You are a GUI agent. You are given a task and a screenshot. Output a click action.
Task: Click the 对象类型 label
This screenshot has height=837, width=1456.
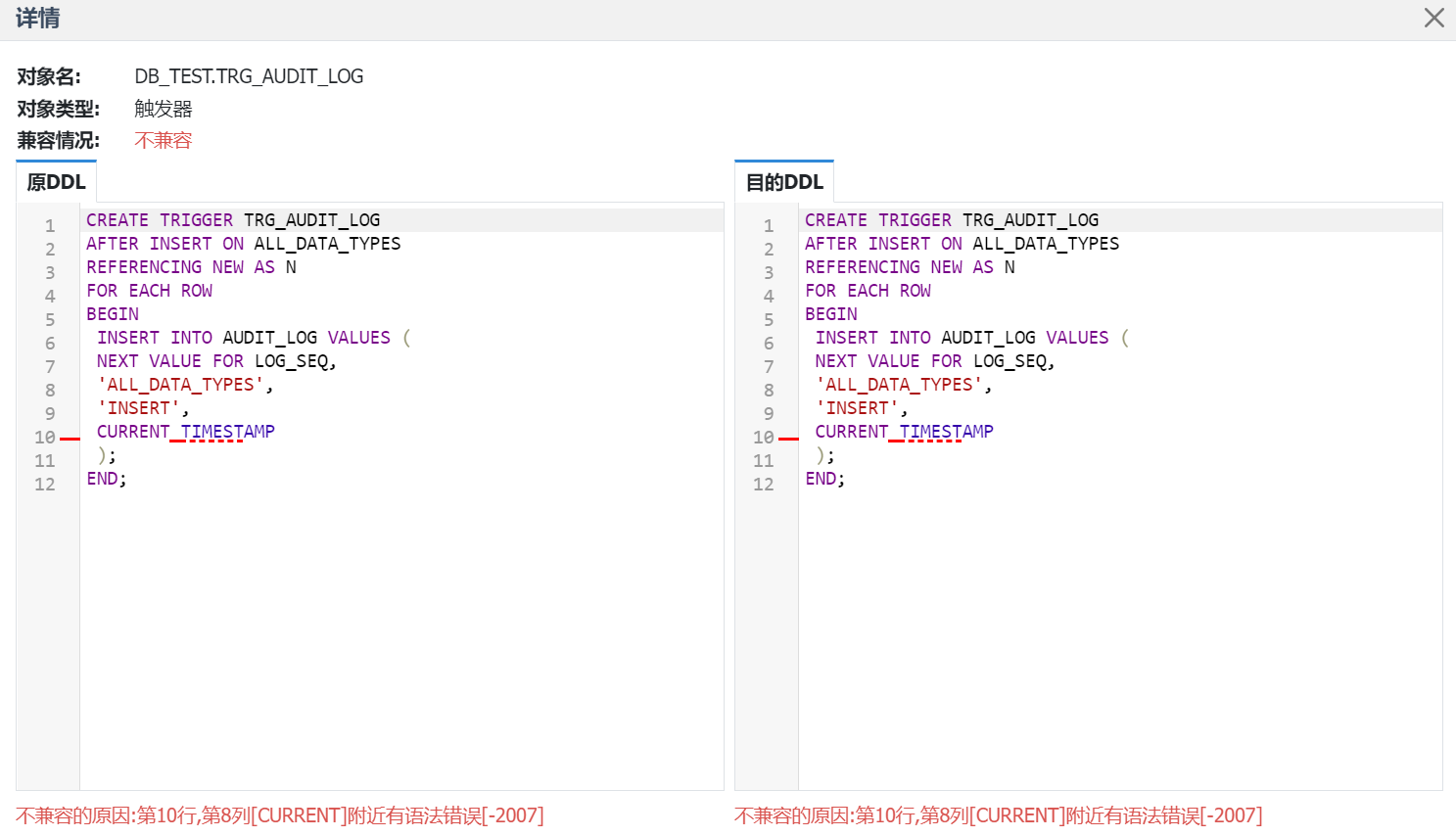(58, 109)
